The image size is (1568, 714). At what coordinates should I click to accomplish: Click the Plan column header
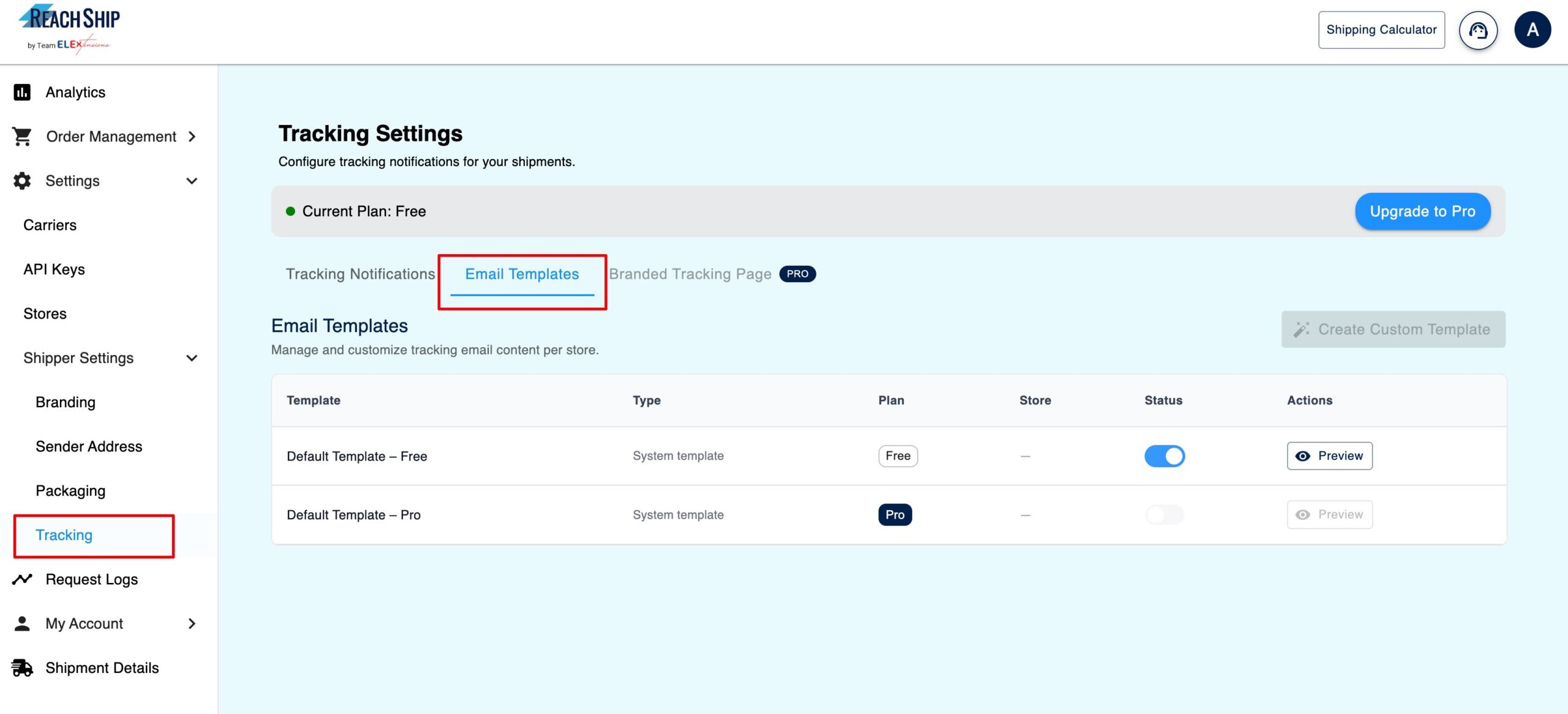click(x=891, y=400)
